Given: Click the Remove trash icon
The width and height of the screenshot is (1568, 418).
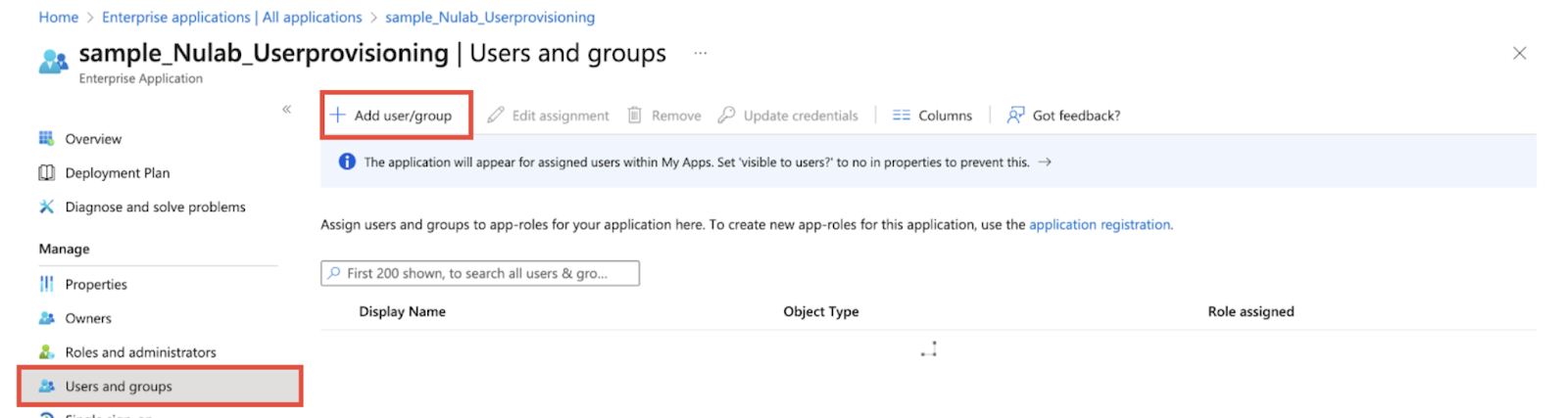Looking at the screenshot, I should (x=635, y=116).
